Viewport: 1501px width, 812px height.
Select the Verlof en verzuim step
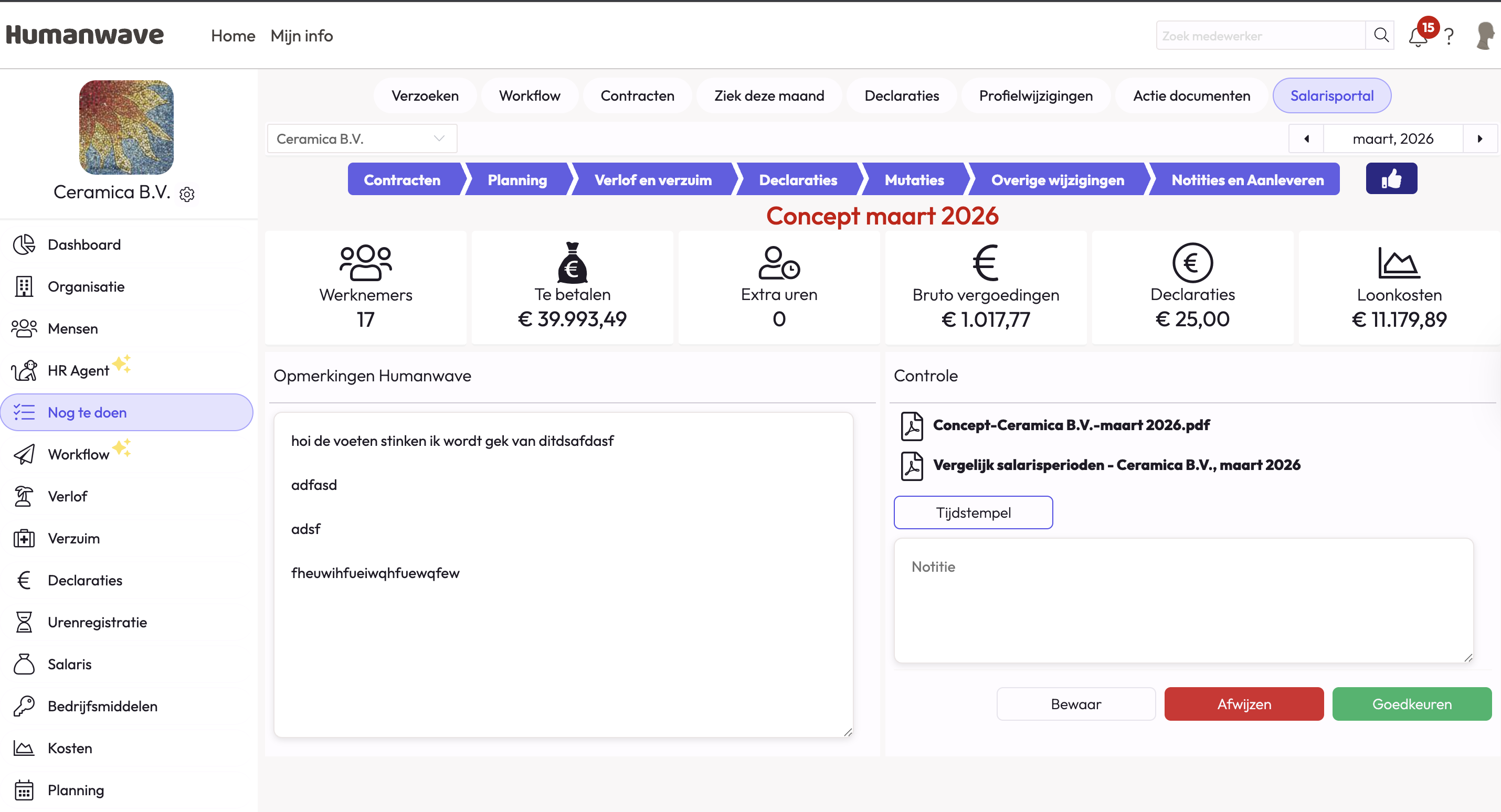pos(652,180)
